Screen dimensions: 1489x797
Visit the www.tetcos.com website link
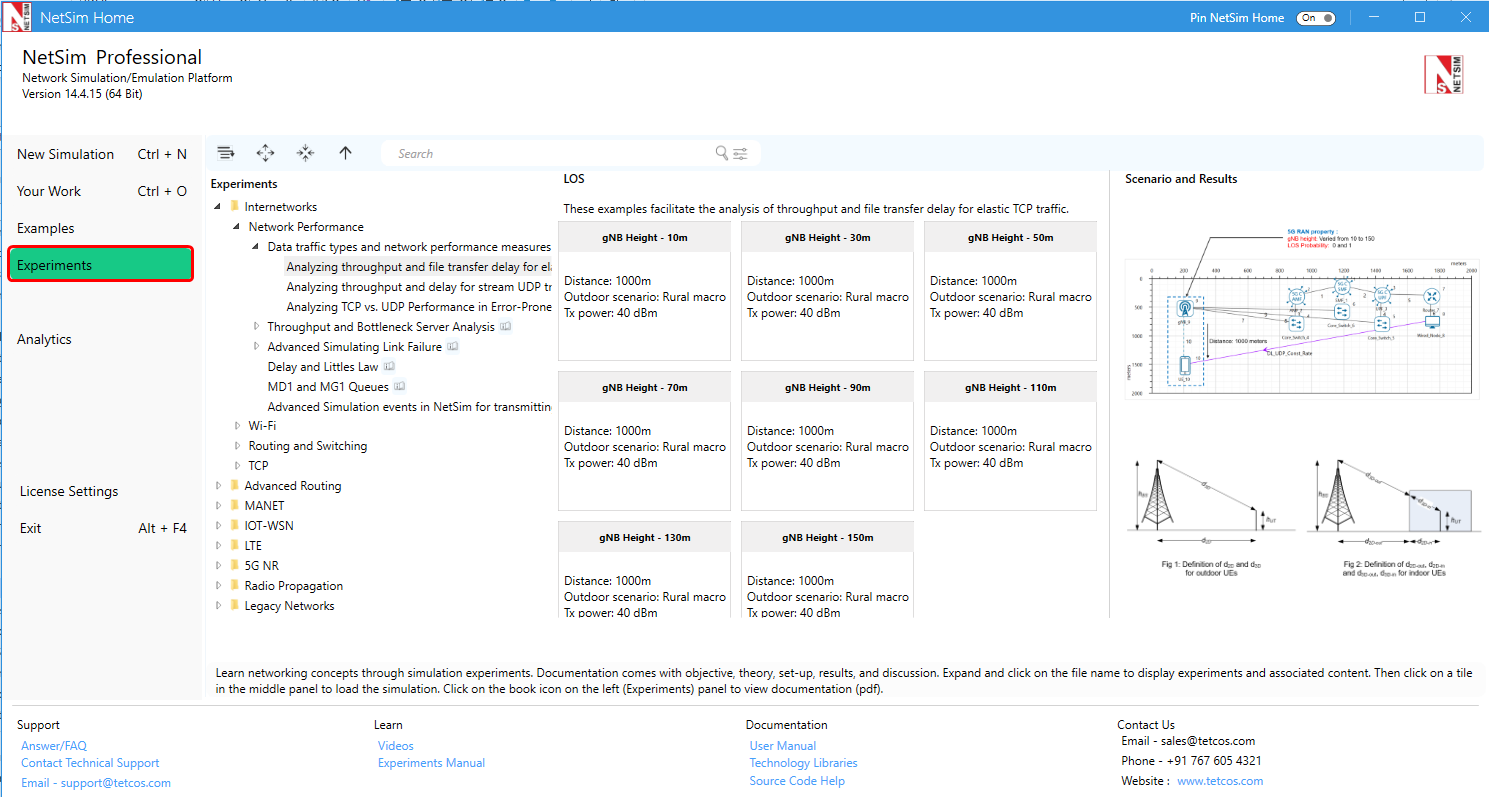pyautogui.click(x=1220, y=781)
